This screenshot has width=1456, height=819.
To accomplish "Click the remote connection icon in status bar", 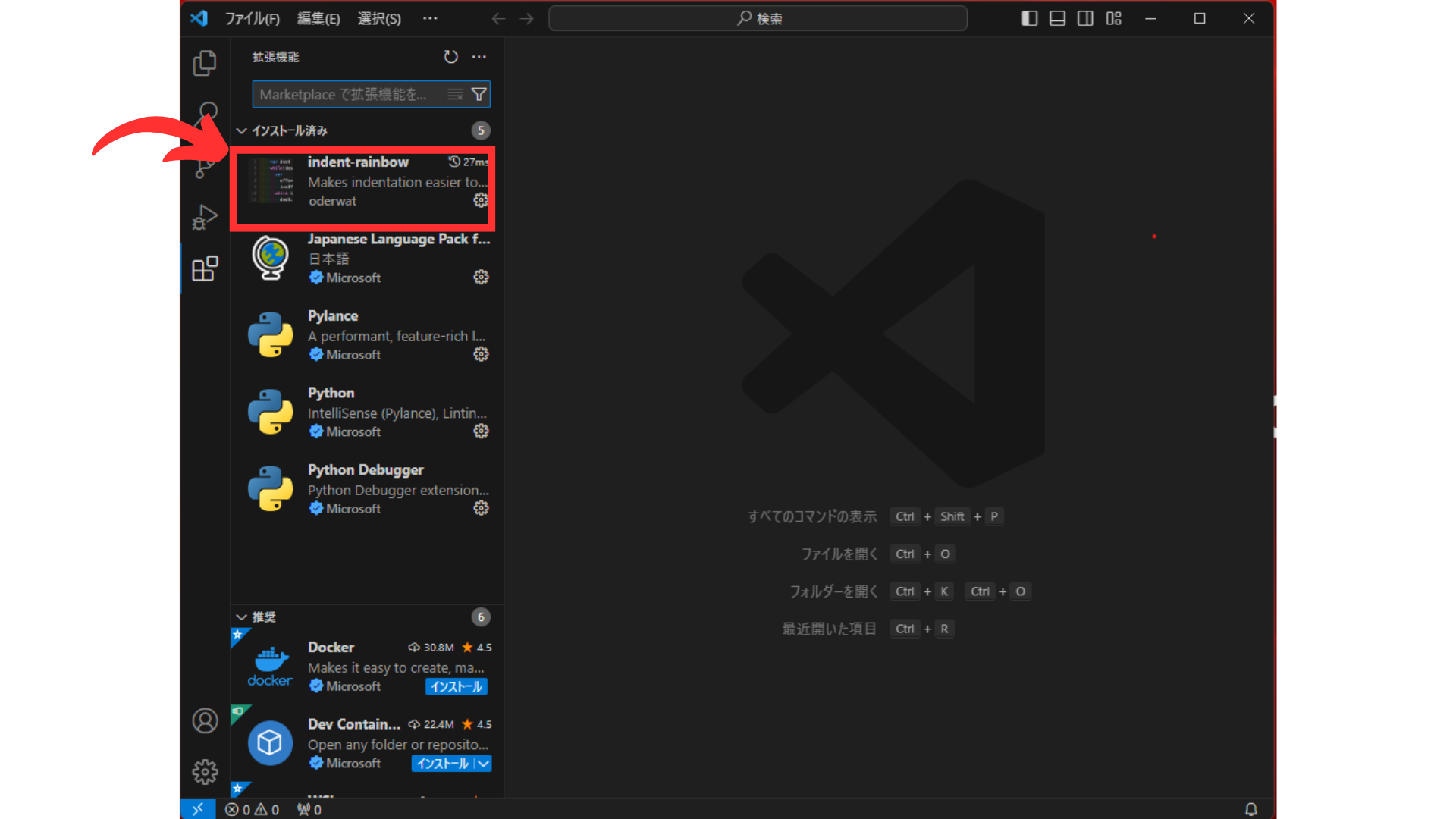I will coord(198,808).
